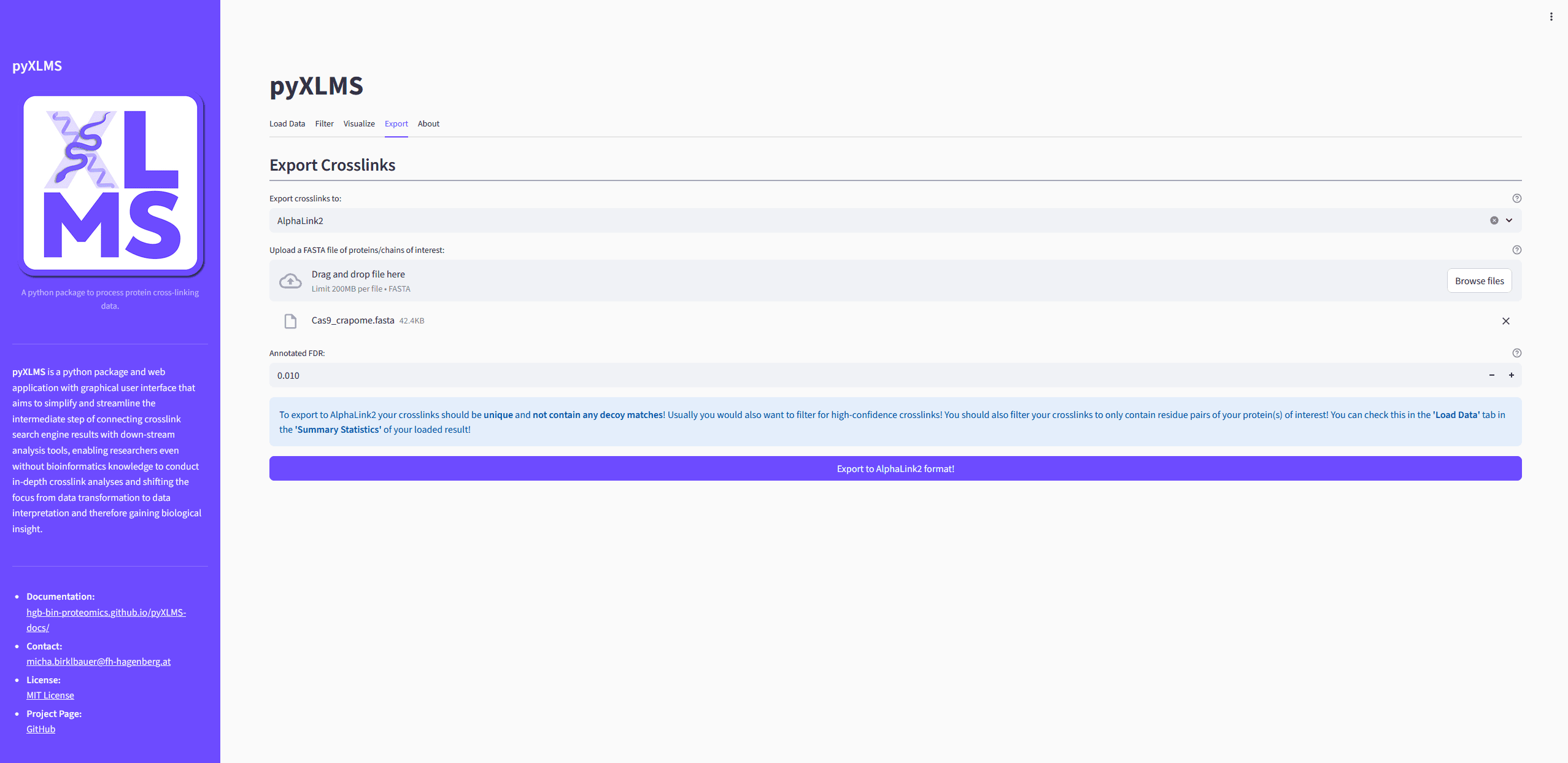Remove uploaded Cas9_crapome.fasta file
The image size is (1568, 763).
[x=1505, y=321]
